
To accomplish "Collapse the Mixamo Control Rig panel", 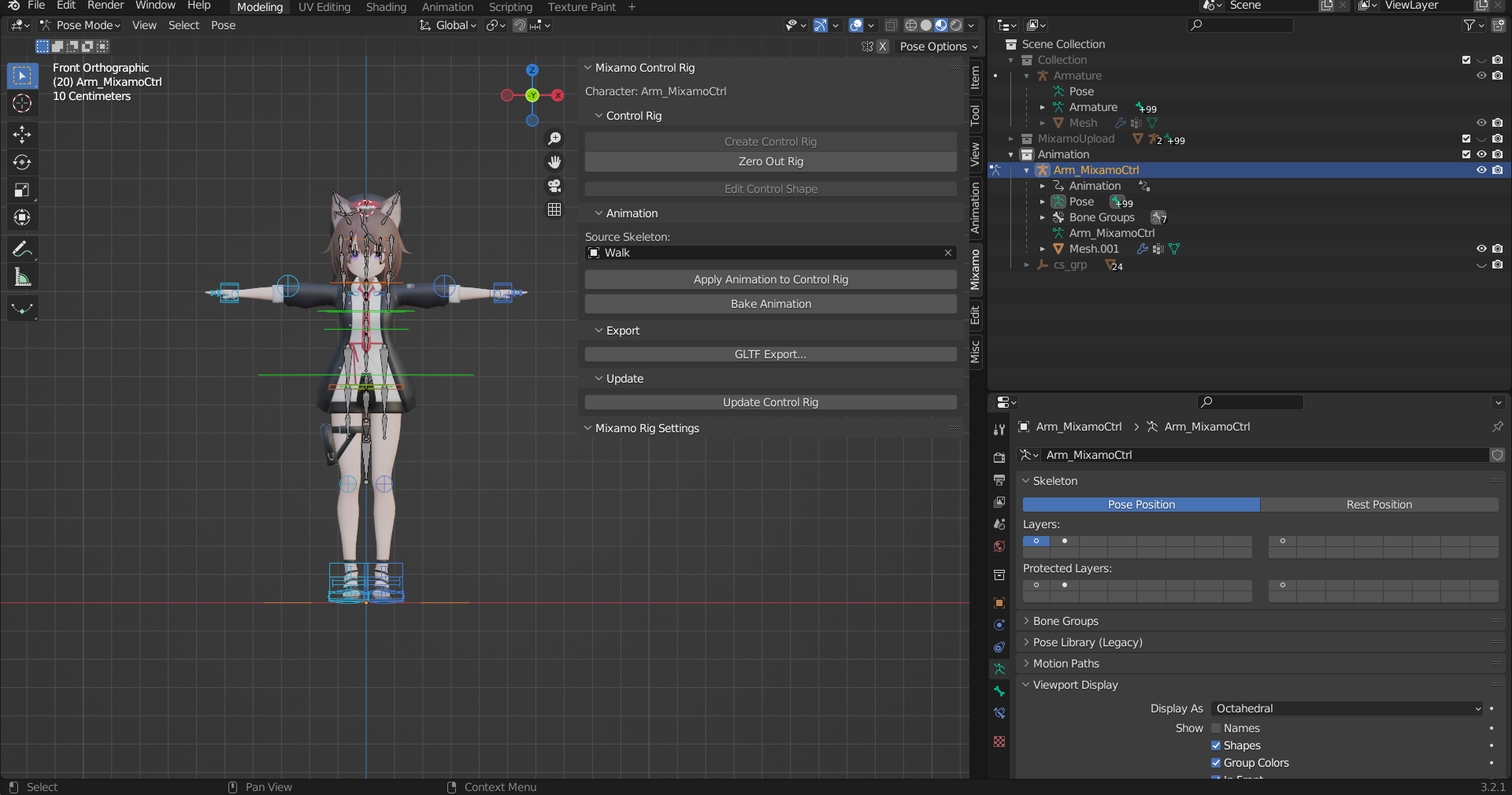I will (x=587, y=68).
